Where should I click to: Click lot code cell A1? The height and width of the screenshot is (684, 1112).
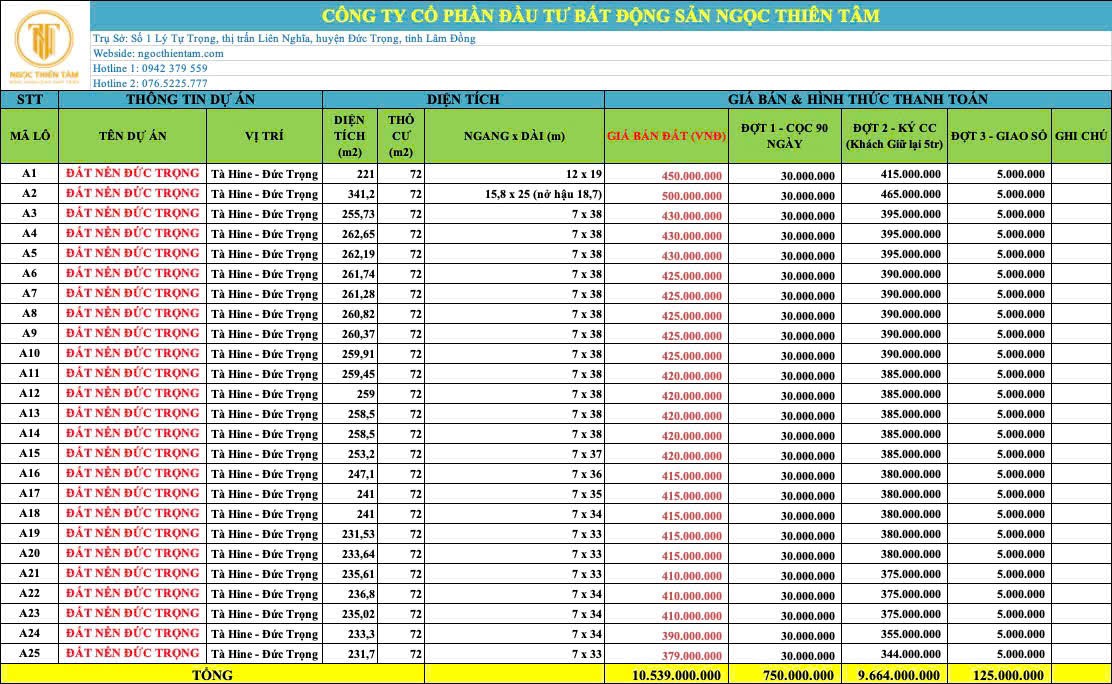click(x=30, y=174)
